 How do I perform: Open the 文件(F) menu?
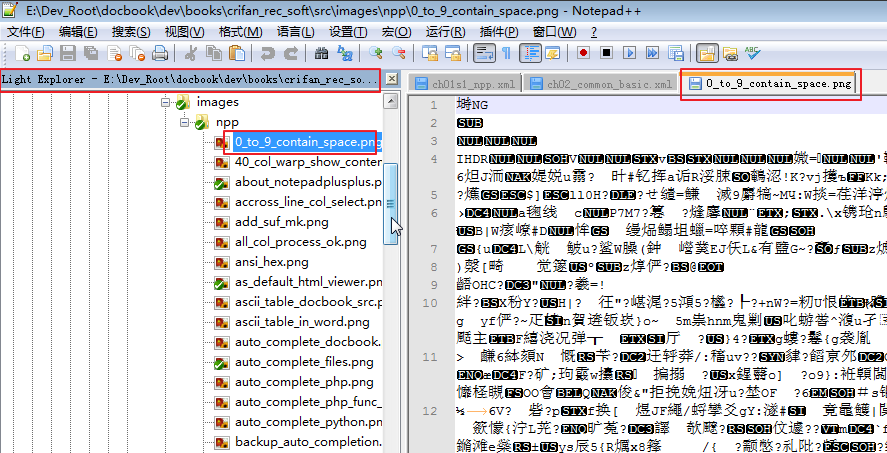[x=25, y=32]
